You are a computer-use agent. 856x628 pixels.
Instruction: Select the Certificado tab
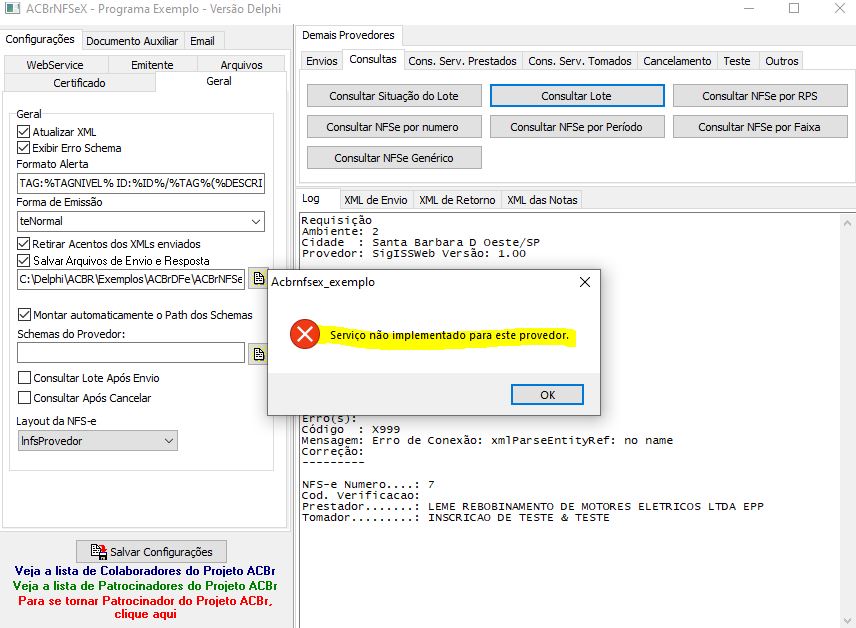pyautogui.click(x=80, y=82)
